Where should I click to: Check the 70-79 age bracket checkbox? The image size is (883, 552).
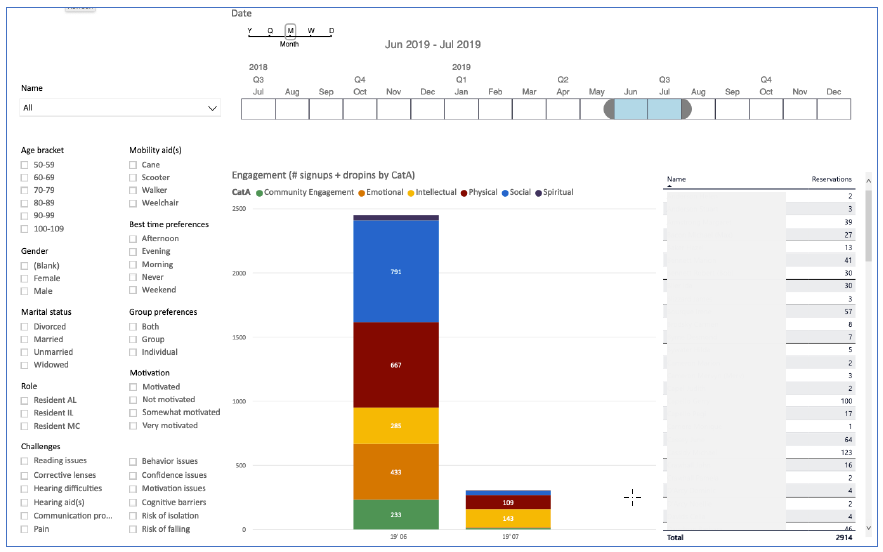coord(24,190)
